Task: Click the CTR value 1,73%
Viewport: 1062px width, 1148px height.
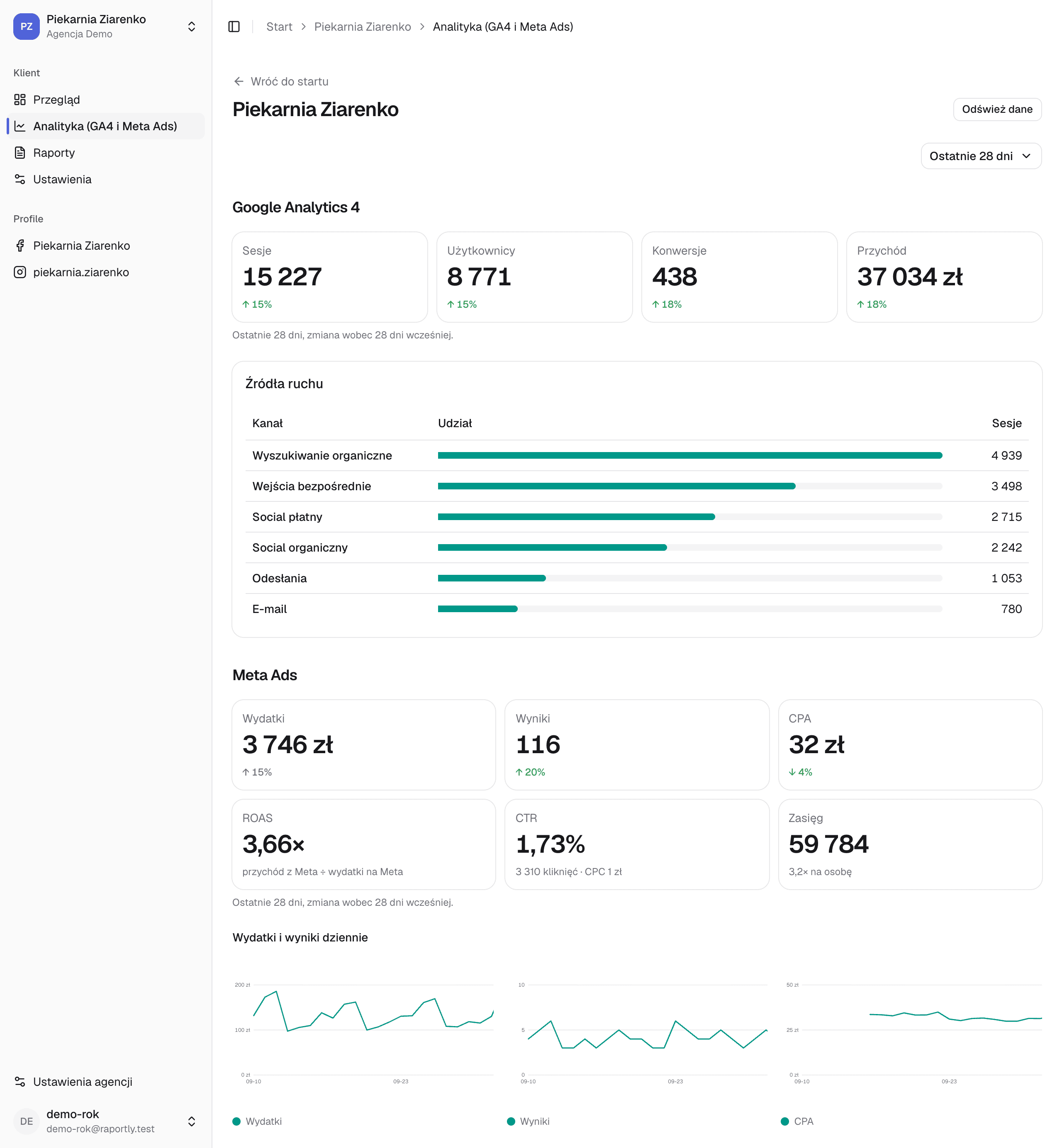Action: coord(550,844)
